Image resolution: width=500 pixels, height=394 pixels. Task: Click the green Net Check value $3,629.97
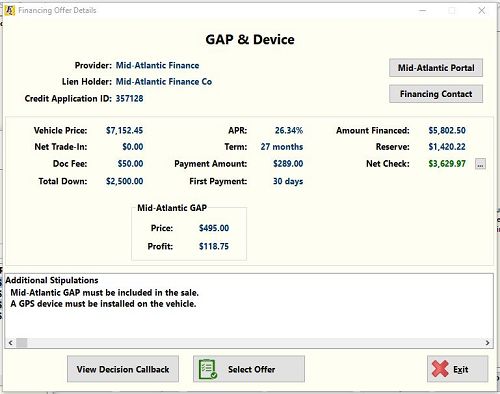447,164
